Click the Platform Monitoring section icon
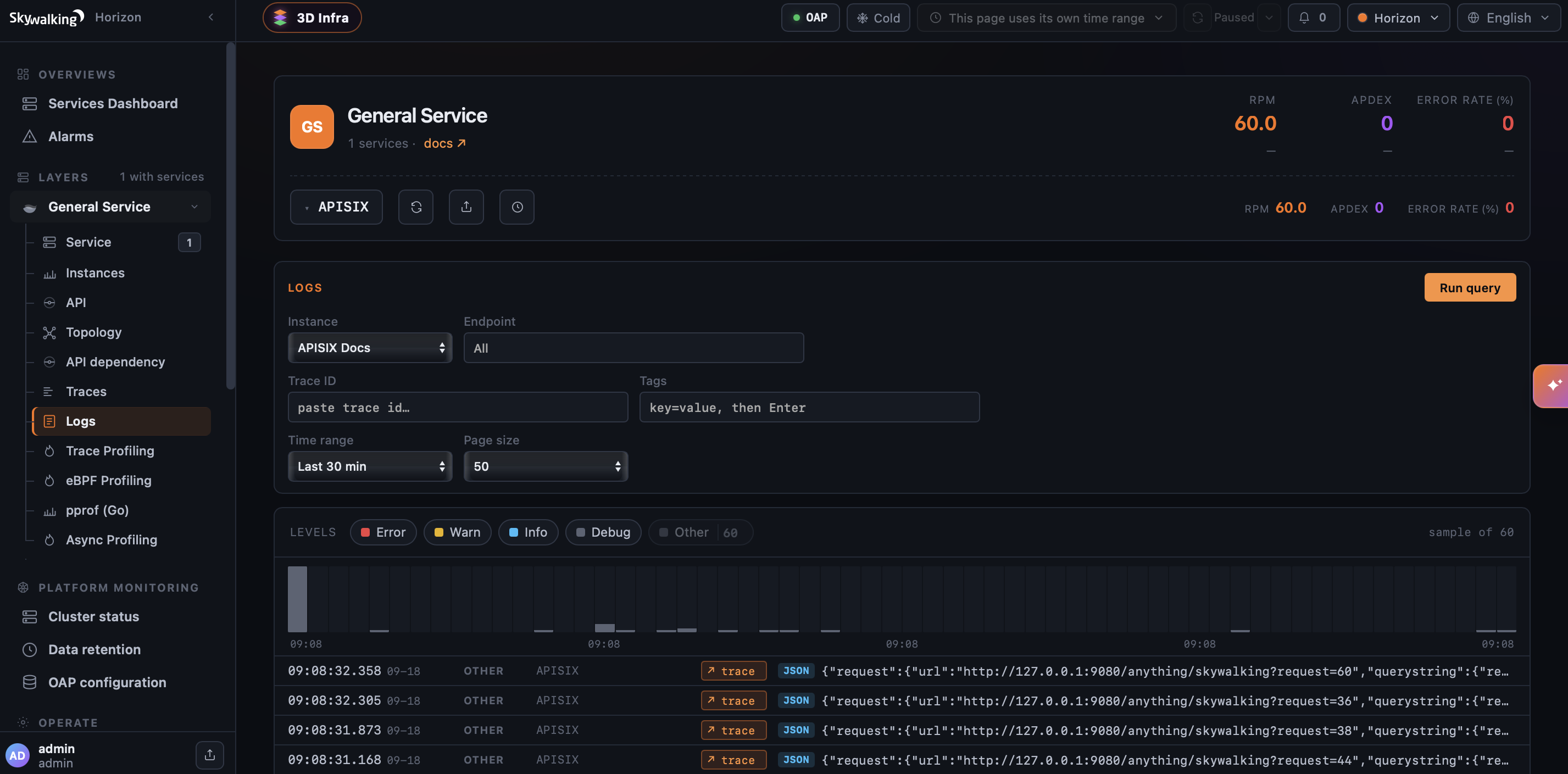Image resolution: width=1568 pixels, height=774 pixels. point(23,587)
